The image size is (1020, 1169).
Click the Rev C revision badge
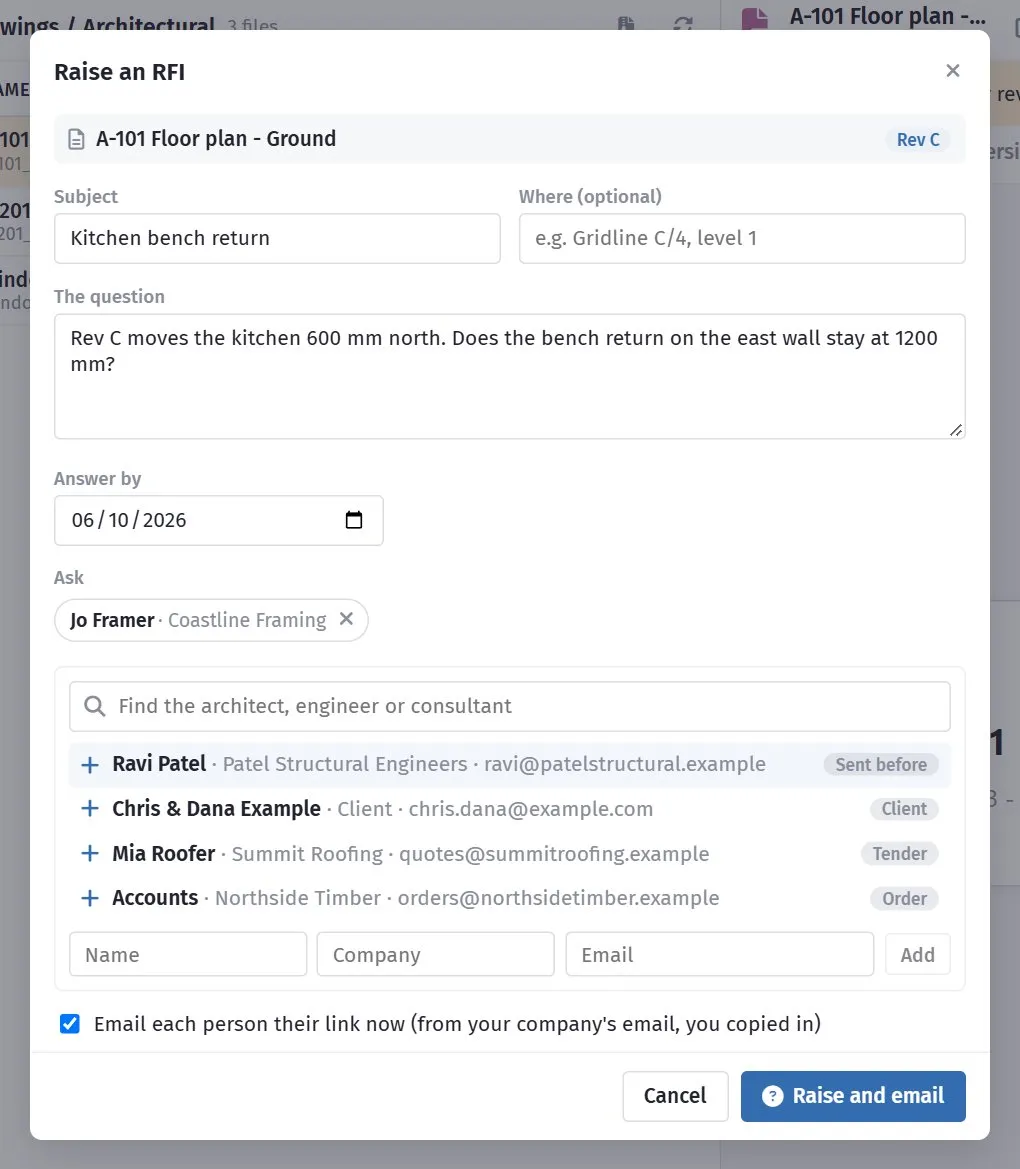tap(918, 139)
